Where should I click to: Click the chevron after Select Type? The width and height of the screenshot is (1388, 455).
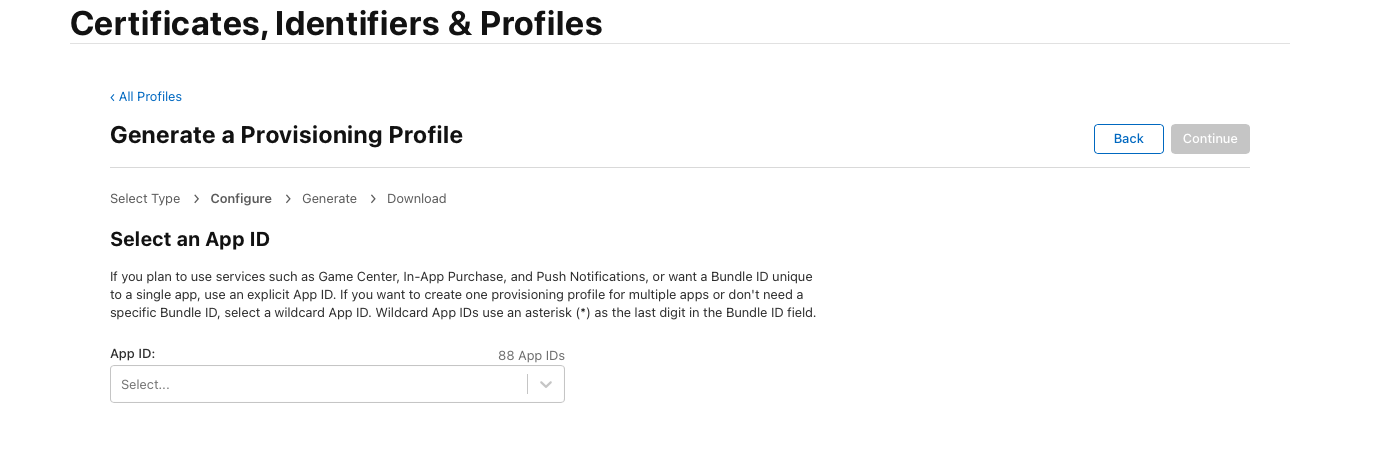pyautogui.click(x=196, y=199)
